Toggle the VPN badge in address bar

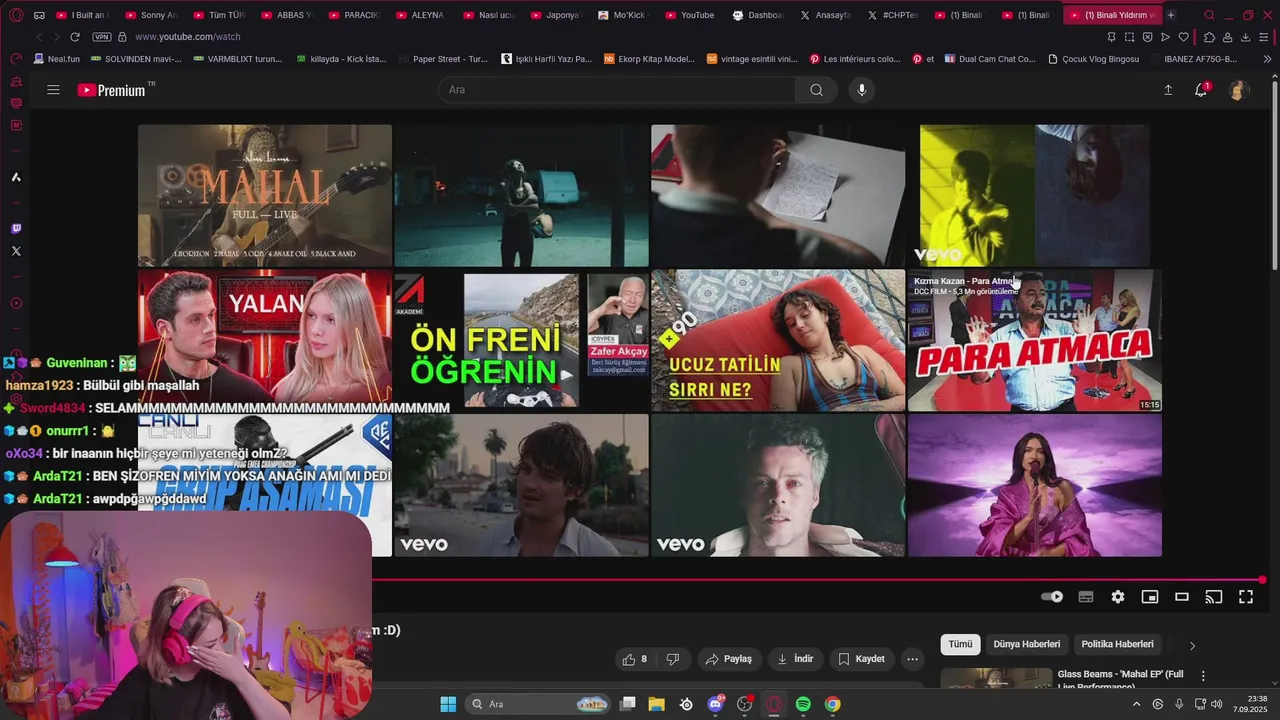click(102, 37)
